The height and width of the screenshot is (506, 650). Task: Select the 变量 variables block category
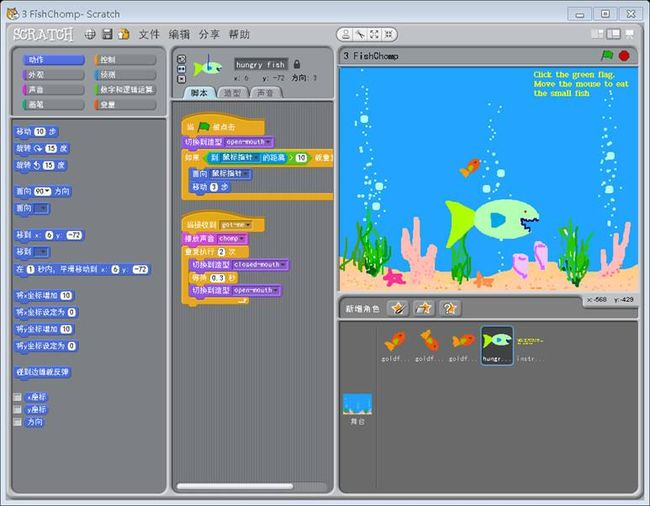coord(126,104)
